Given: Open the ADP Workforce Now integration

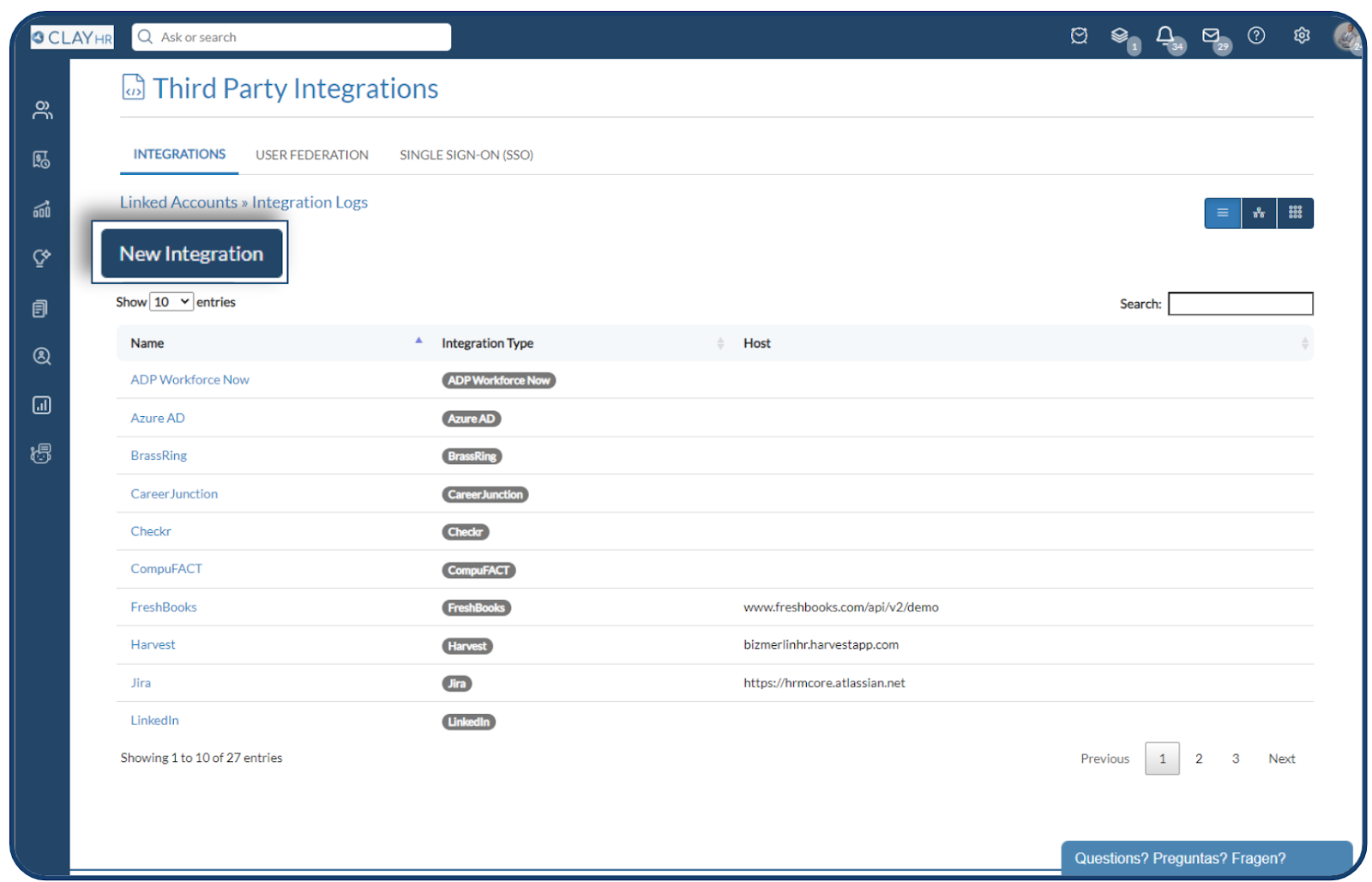Looking at the screenshot, I should [190, 380].
